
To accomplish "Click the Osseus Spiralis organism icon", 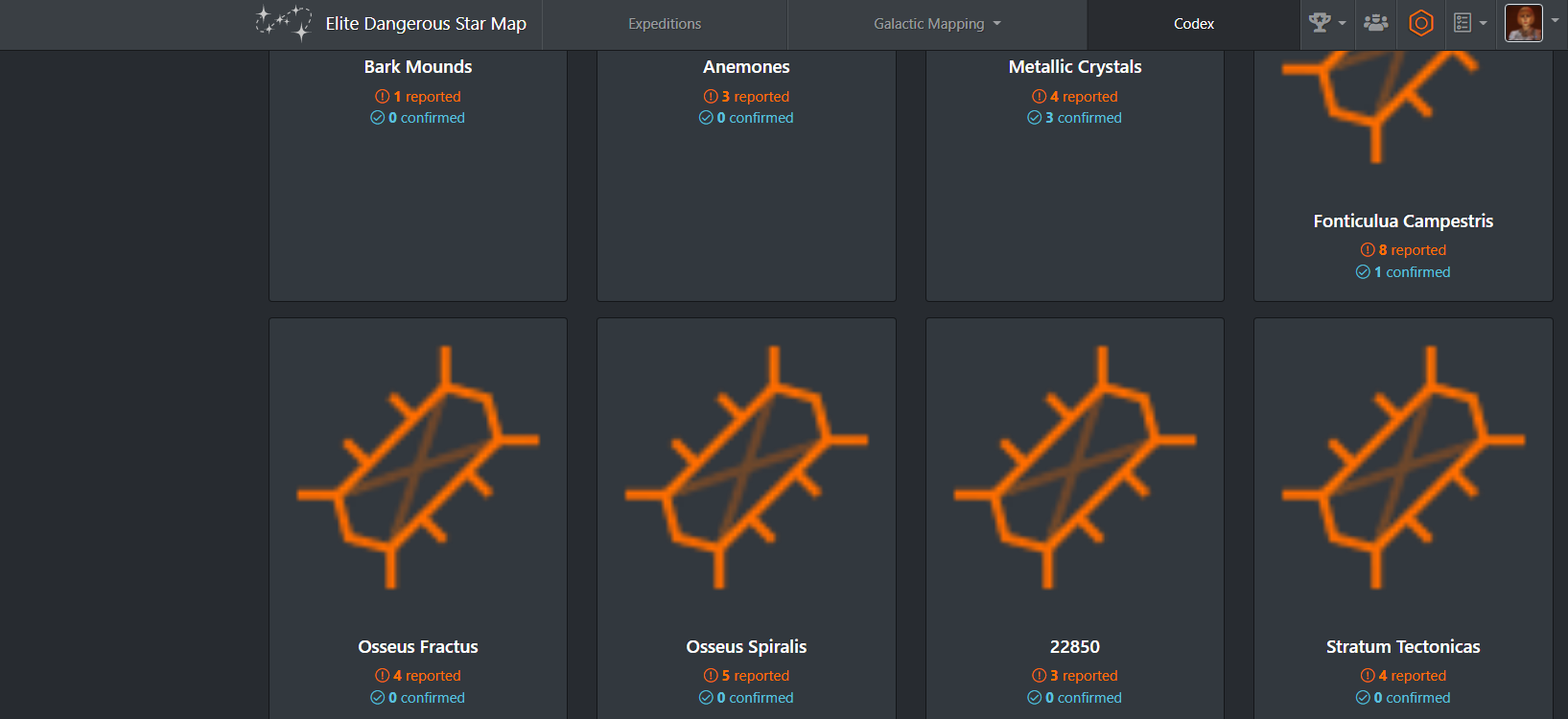I will (746, 468).
